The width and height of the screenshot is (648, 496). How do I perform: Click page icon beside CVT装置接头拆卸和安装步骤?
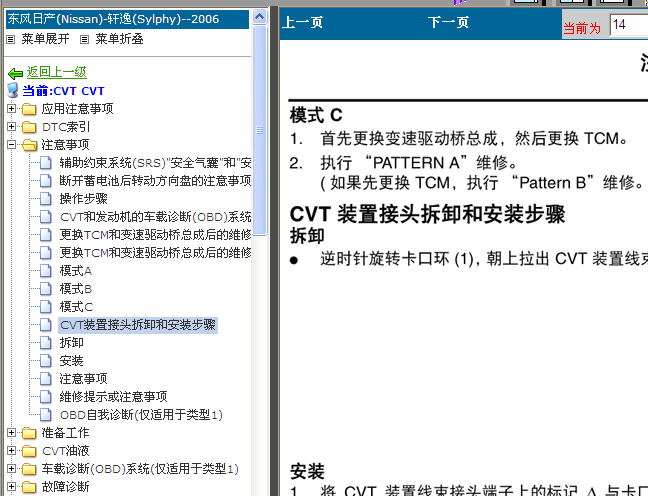click(x=46, y=325)
